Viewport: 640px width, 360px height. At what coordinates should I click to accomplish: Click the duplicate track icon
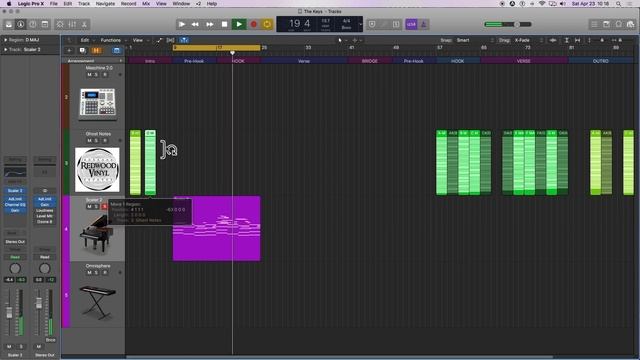tap(83, 50)
